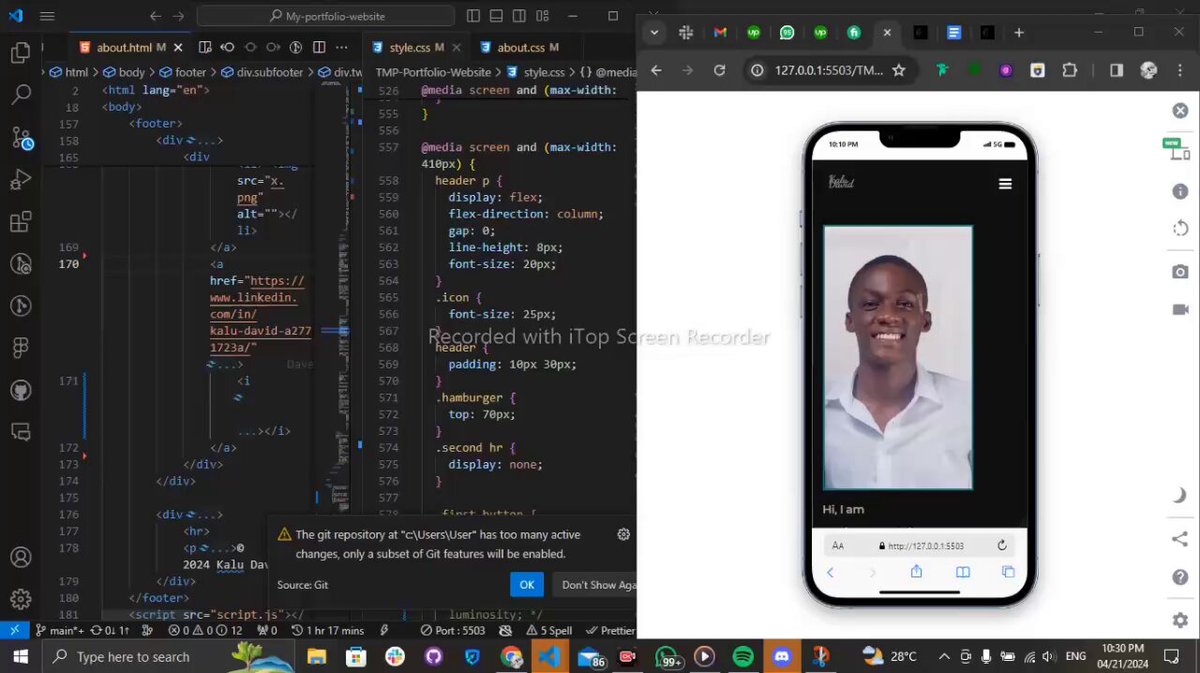
Task: Click the footer breadcrumb in about.html
Action: pos(181,72)
